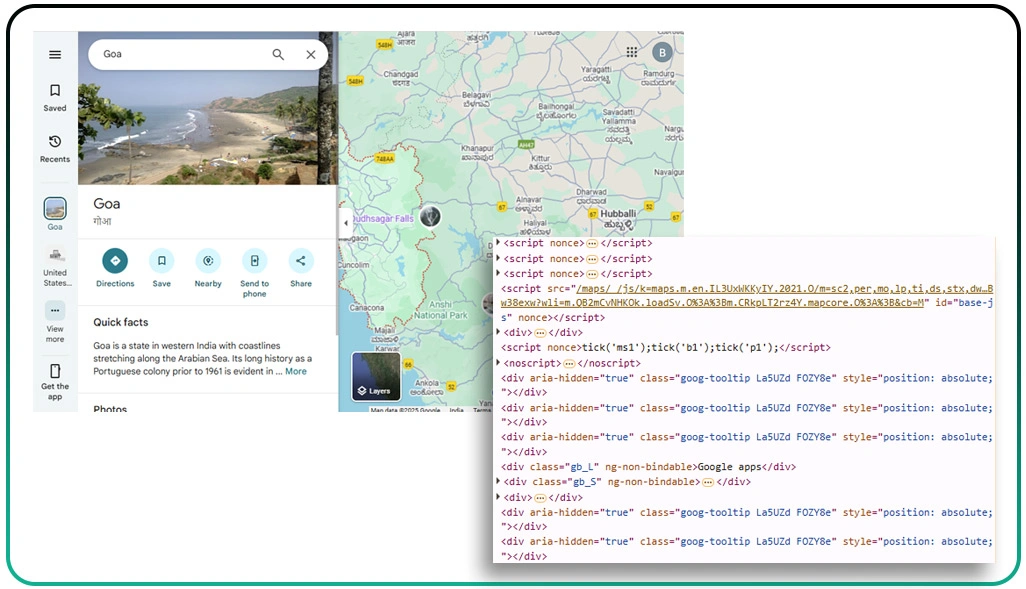Click More in Quick facts

(x=296, y=372)
